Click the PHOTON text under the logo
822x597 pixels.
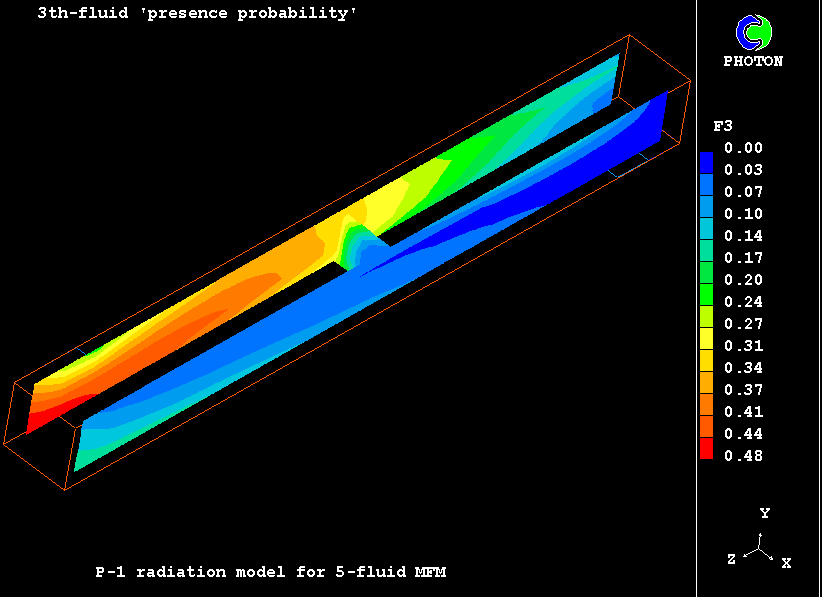coord(753,61)
